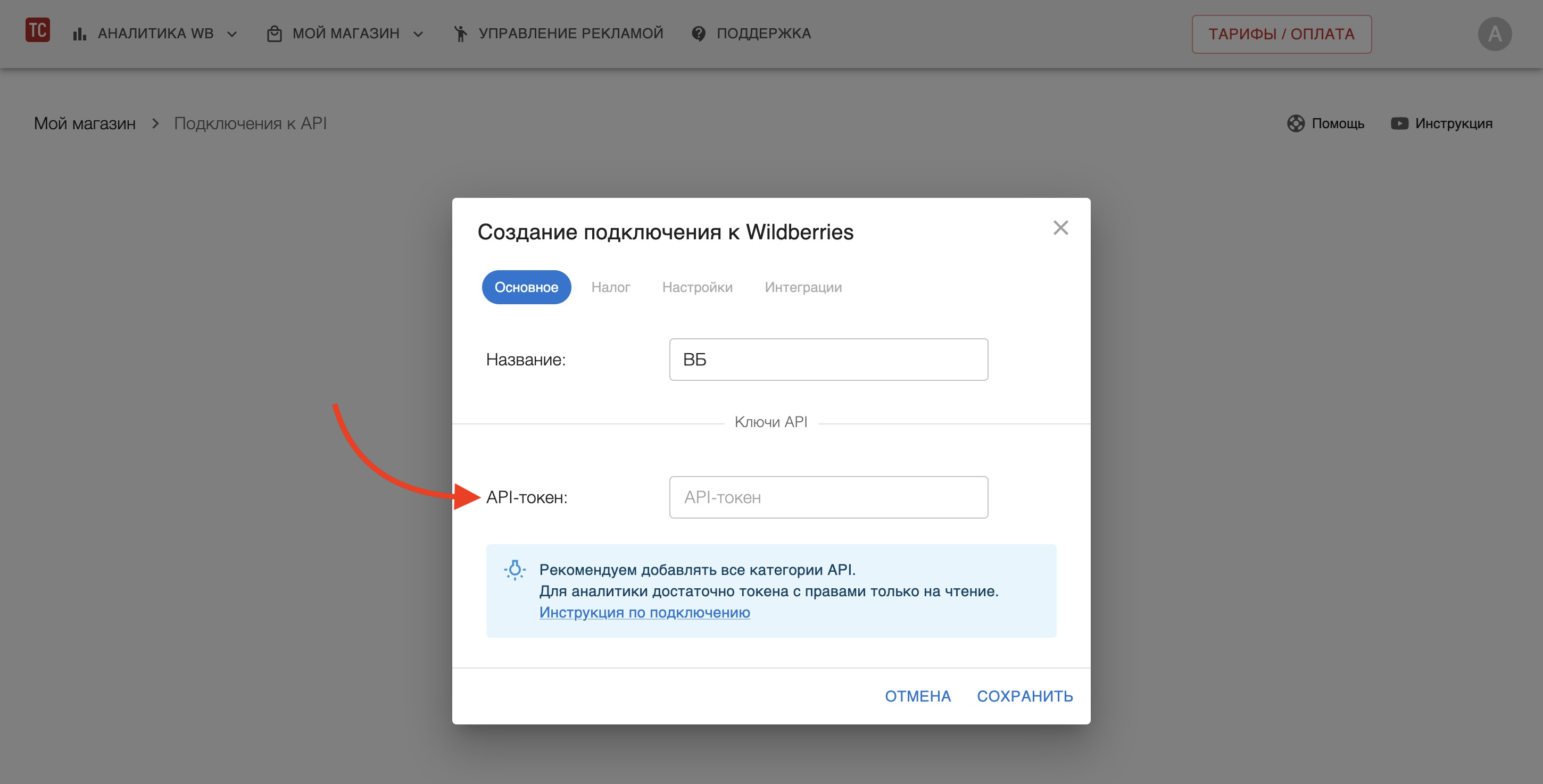The image size is (1543, 784).
Task: Expand the Мой магазин dropdown menu
Action: click(418, 34)
